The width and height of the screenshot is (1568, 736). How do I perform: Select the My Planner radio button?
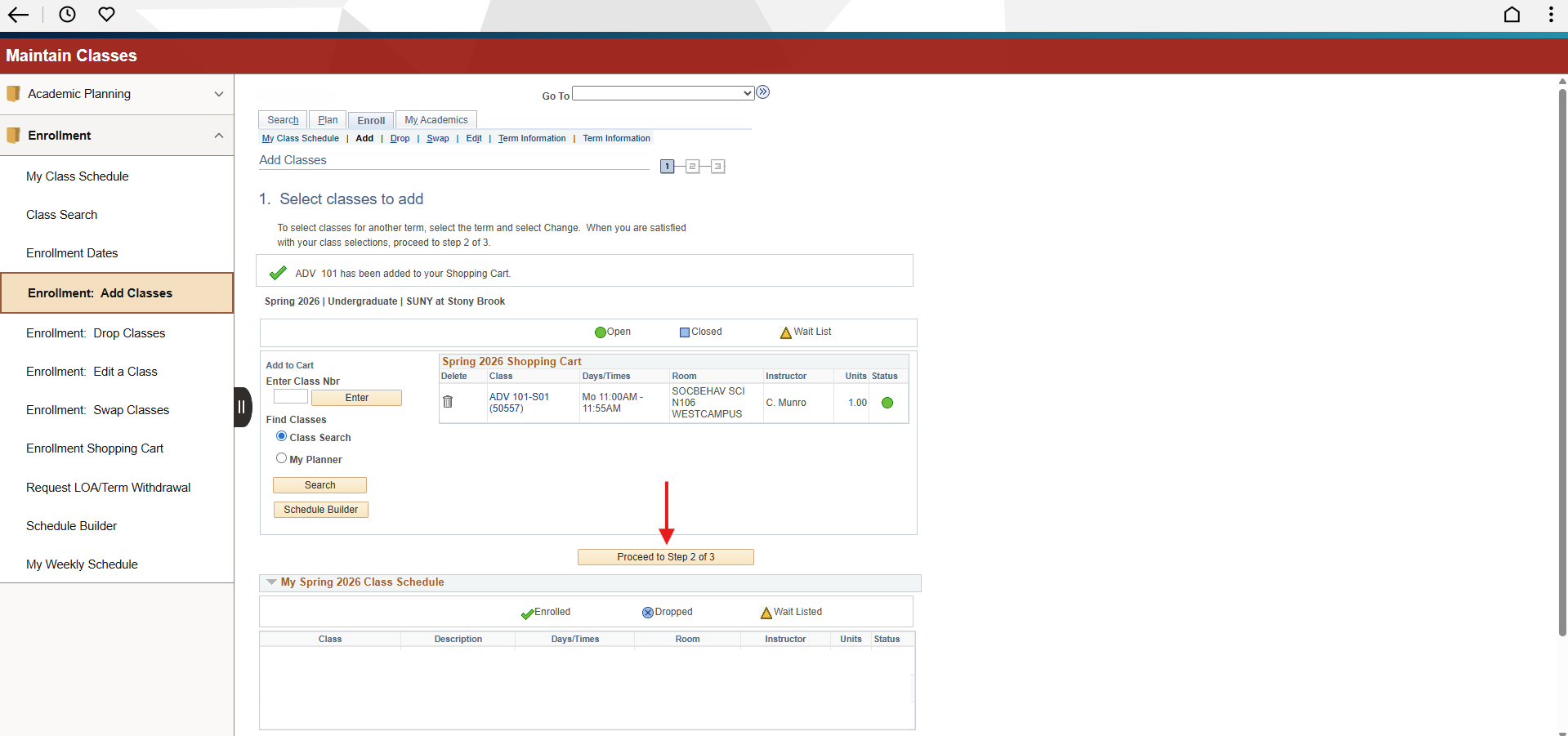tap(281, 458)
